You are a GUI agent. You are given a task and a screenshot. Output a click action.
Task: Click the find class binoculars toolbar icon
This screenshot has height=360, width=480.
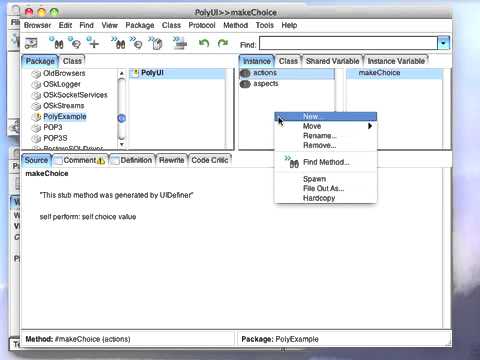pyautogui.click(x=56, y=43)
